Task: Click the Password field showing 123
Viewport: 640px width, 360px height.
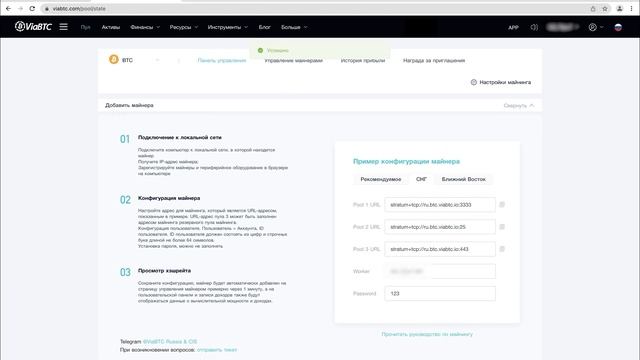Action: point(440,293)
